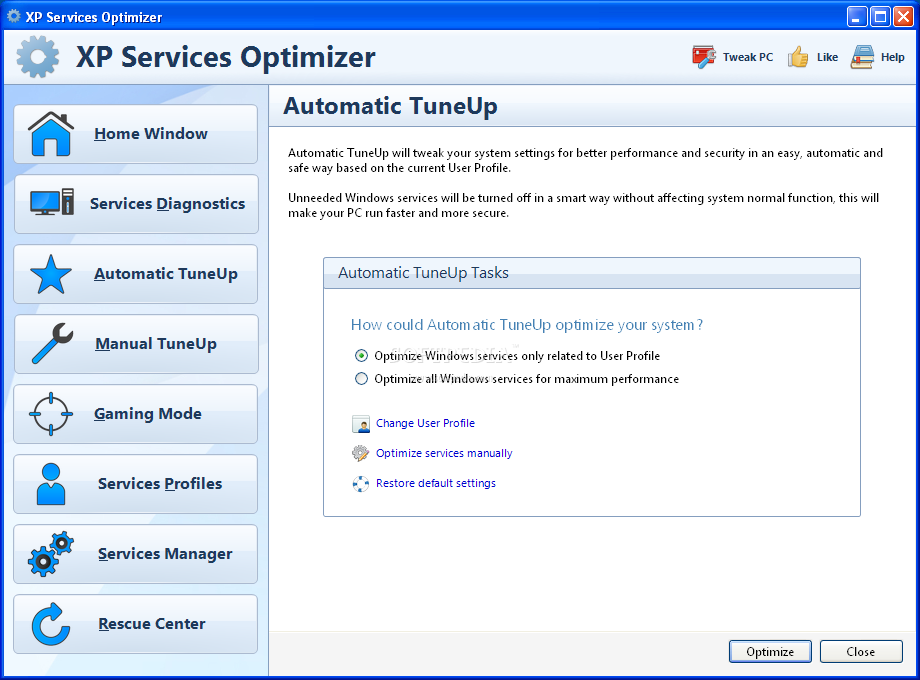
Task: Click the wrench Manual TuneUp icon
Action: coord(52,343)
